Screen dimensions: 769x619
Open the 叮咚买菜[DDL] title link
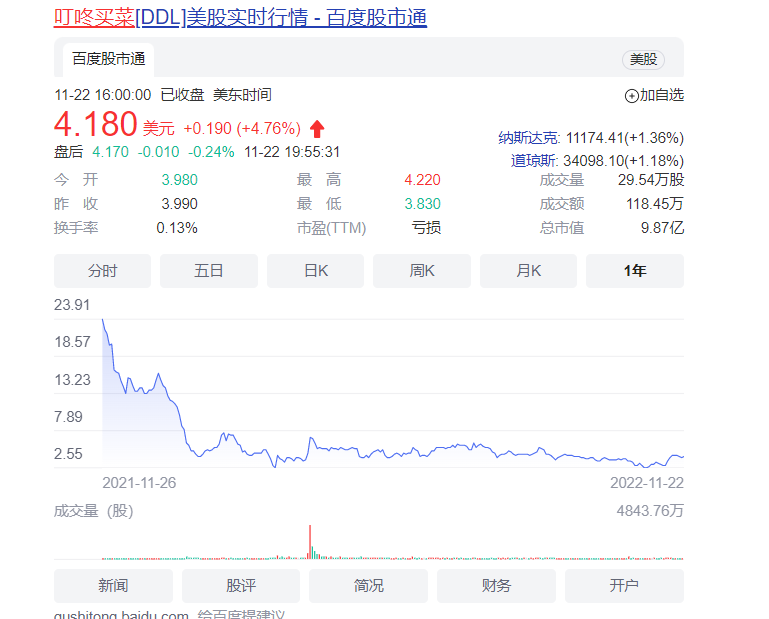coord(240,18)
